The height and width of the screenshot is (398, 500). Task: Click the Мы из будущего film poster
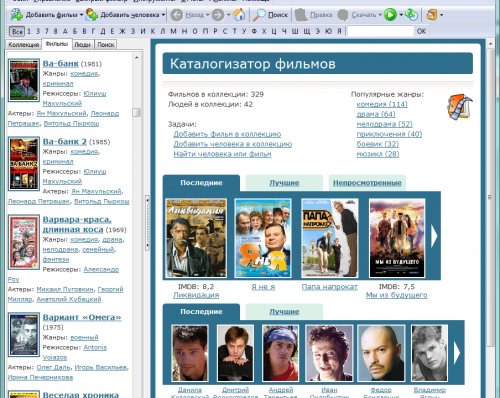click(397, 238)
